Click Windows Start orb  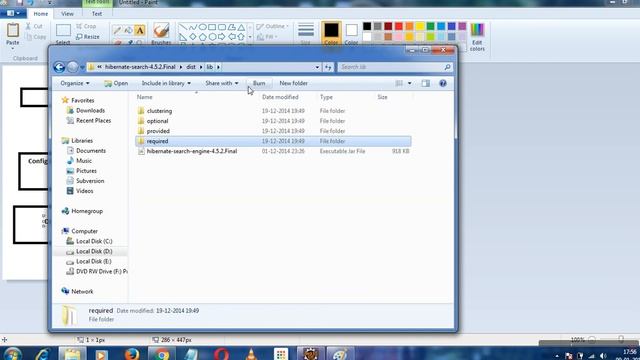[x=13, y=353]
